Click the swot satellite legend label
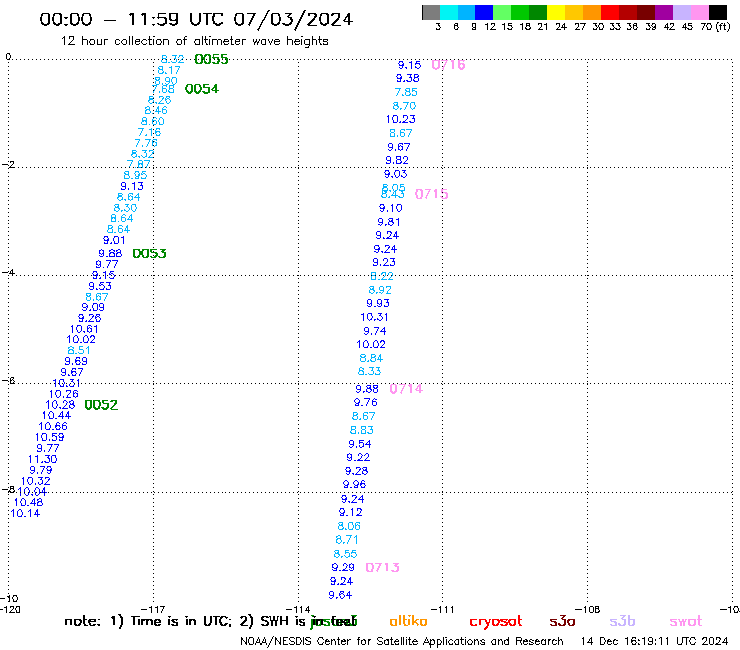The height and width of the screenshot is (650, 740). click(x=686, y=621)
